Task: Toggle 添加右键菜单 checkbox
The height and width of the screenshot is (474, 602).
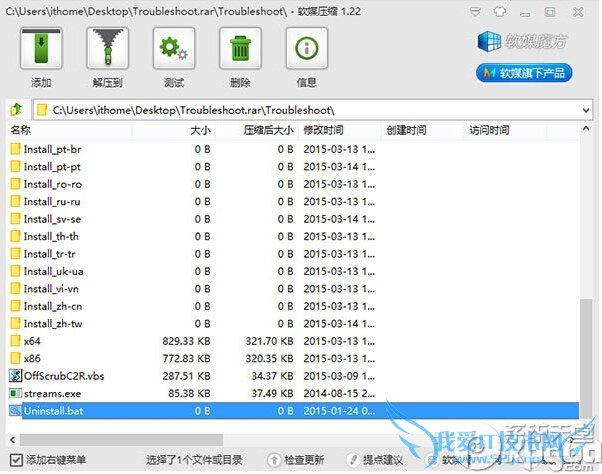Action: pyautogui.click(x=16, y=460)
